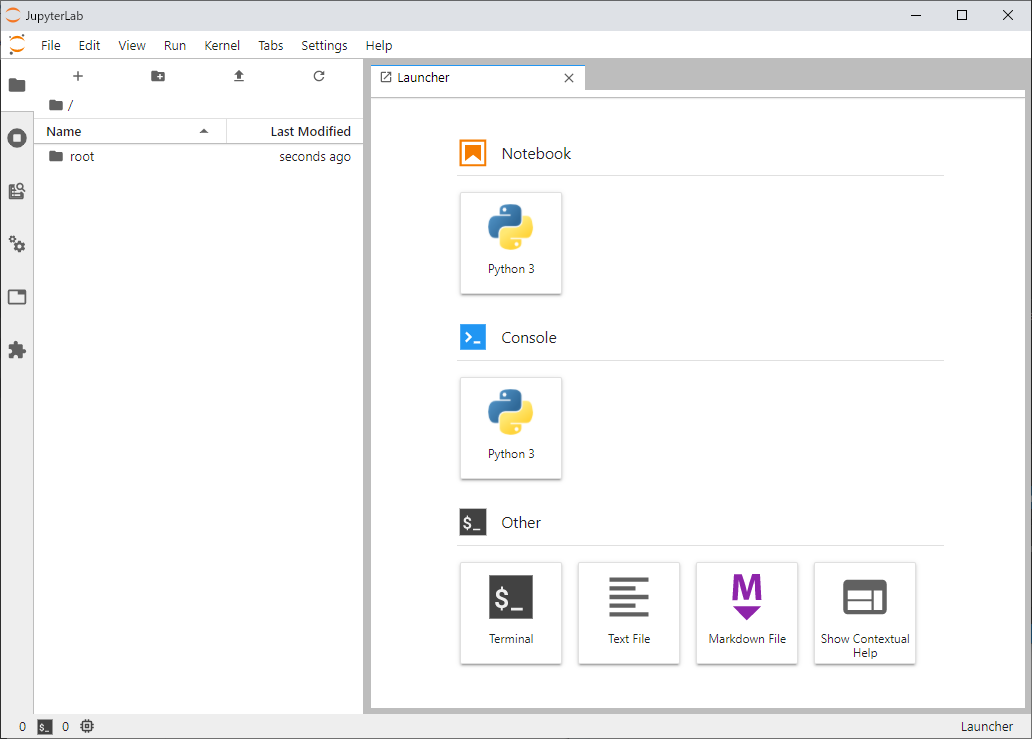Sort files by Name column header

[x=63, y=131]
